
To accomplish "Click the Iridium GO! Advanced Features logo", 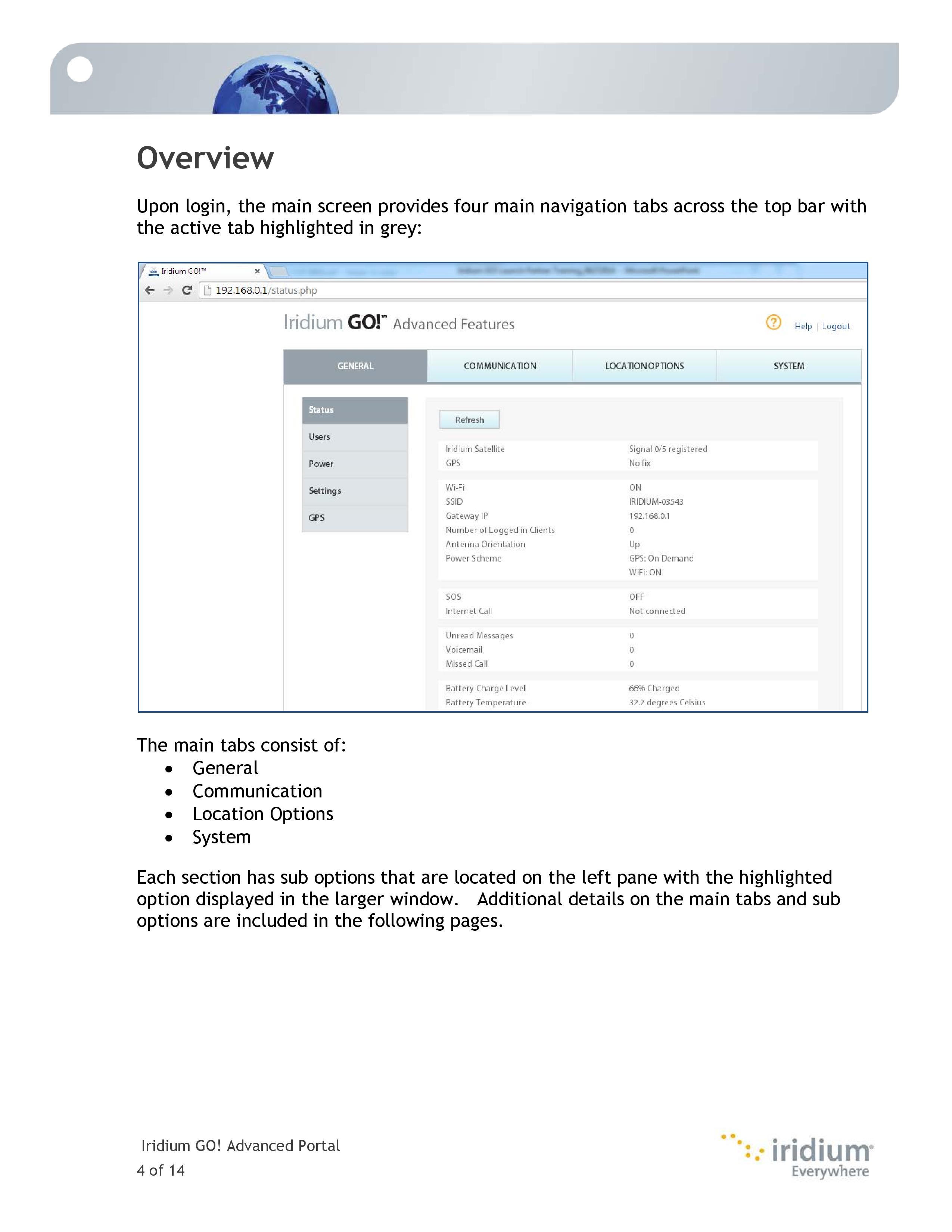I will pyautogui.click(x=399, y=323).
